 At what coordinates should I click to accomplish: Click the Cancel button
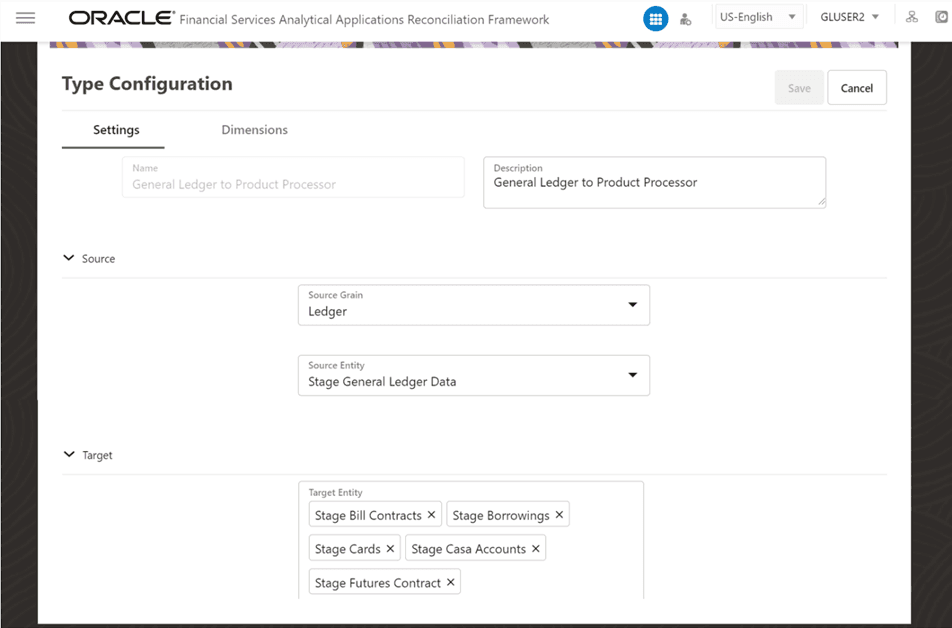point(856,87)
